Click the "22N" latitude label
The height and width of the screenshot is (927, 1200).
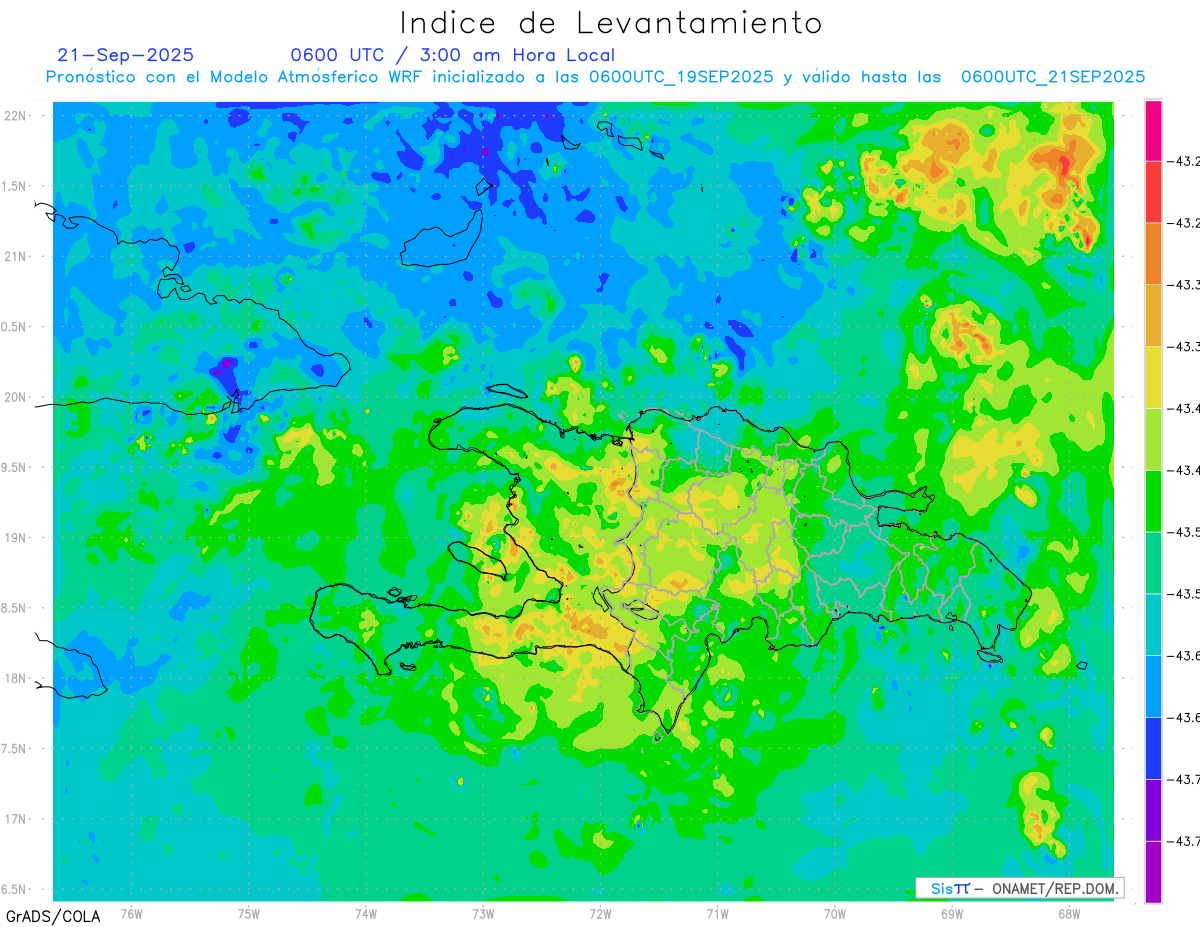15,116
